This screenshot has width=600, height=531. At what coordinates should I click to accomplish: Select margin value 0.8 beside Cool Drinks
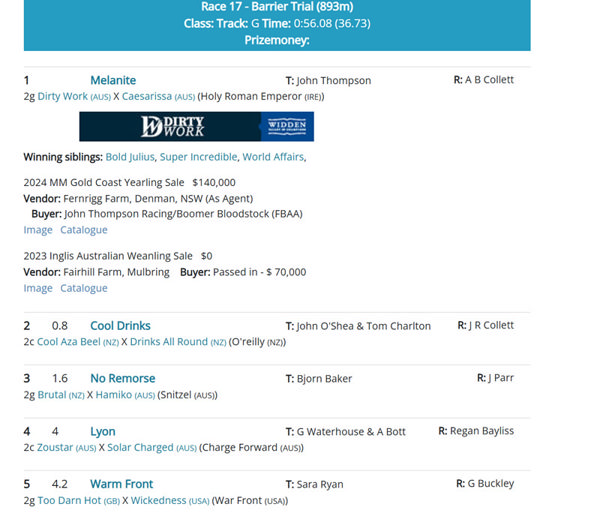coord(60,326)
